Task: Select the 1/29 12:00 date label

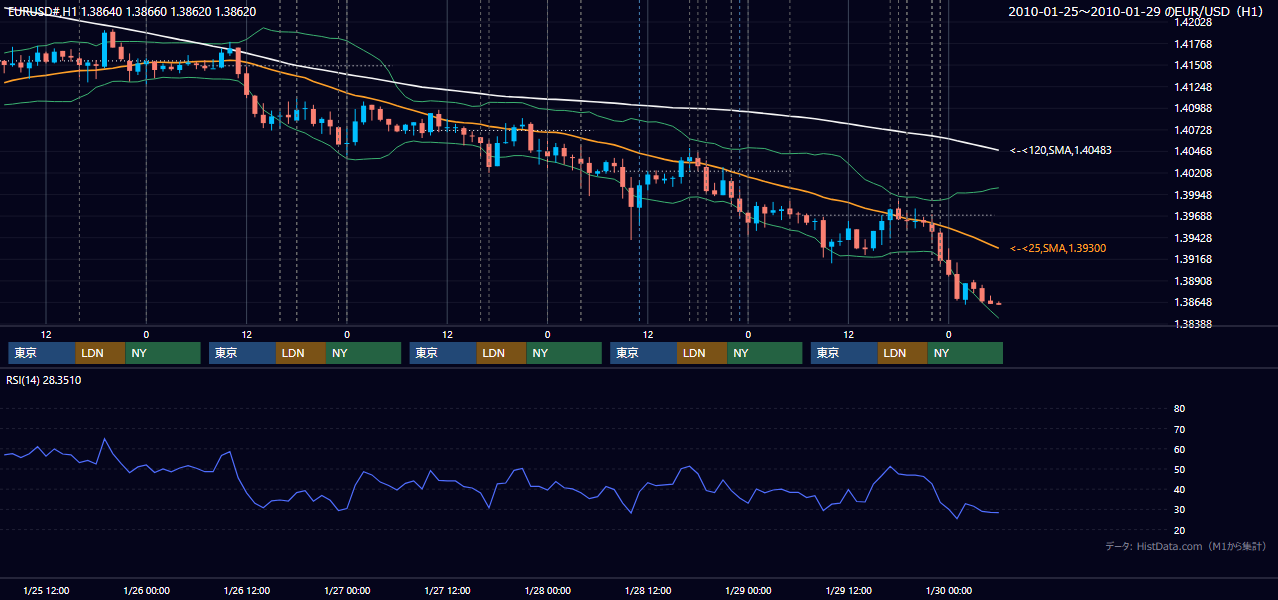Action: pyautogui.click(x=848, y=591)
